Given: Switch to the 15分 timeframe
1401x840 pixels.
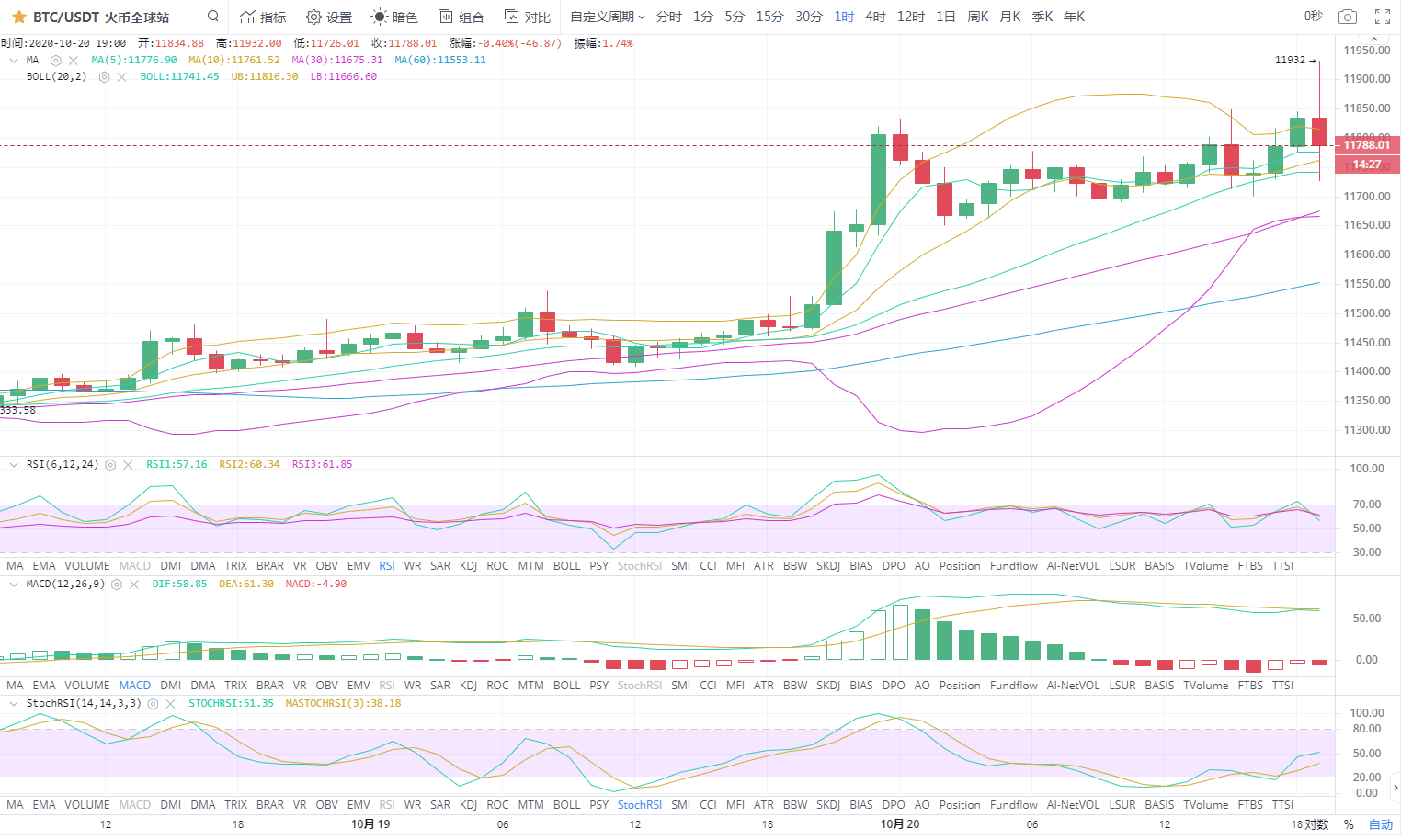Looking at the screenshot, I should pyautogui.click(x=770, y=17).
